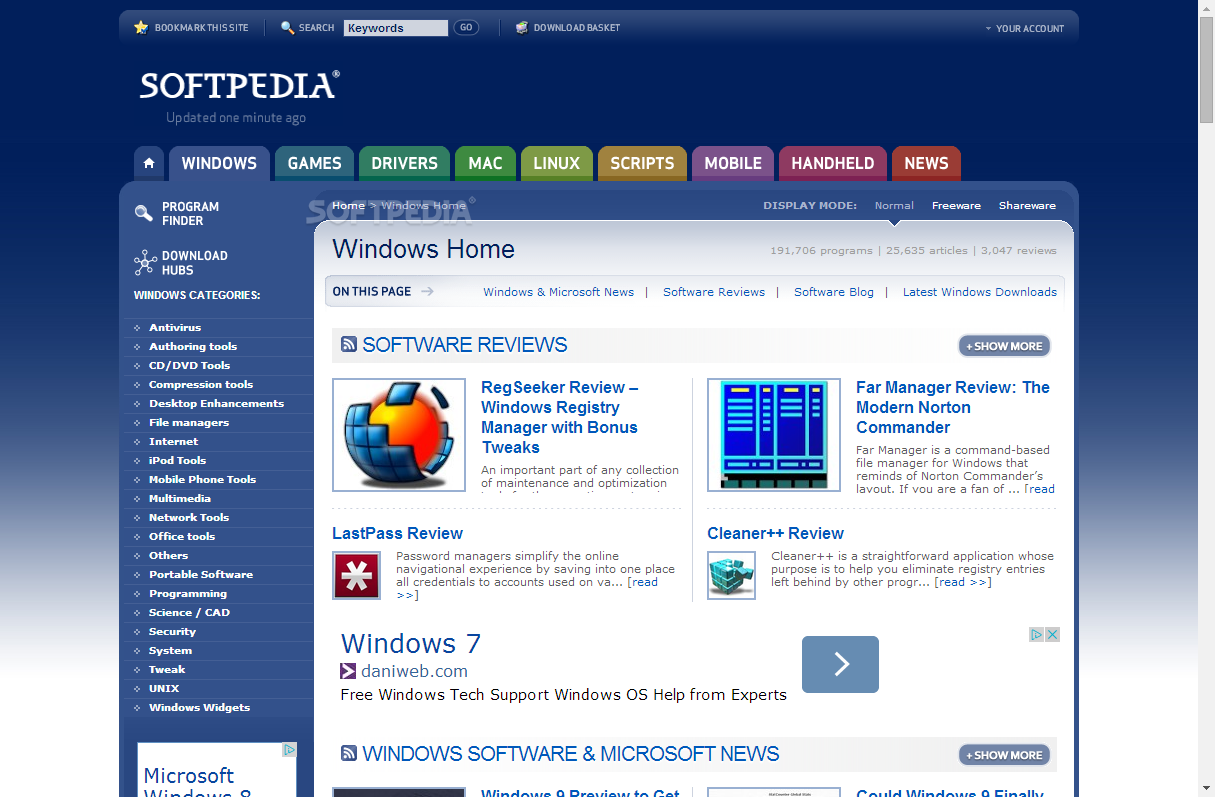Click the Cleaner++ cube icon
The width and height of the screenshot is (1215, 797).
731,575
